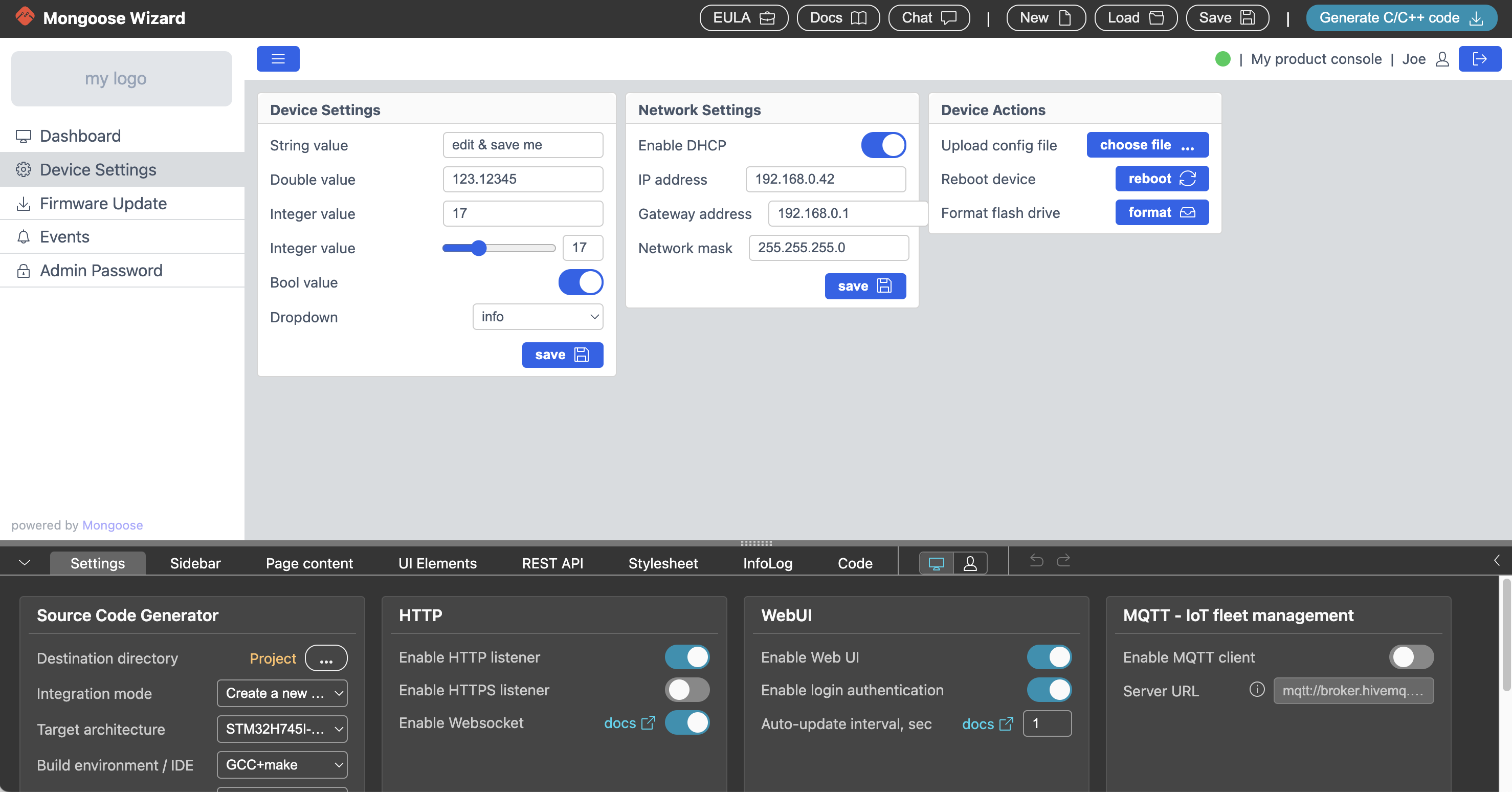The image size is (1512, 792).
Task: Toggle Enable MQTT client switch
Action: [x=1411, y=657]
